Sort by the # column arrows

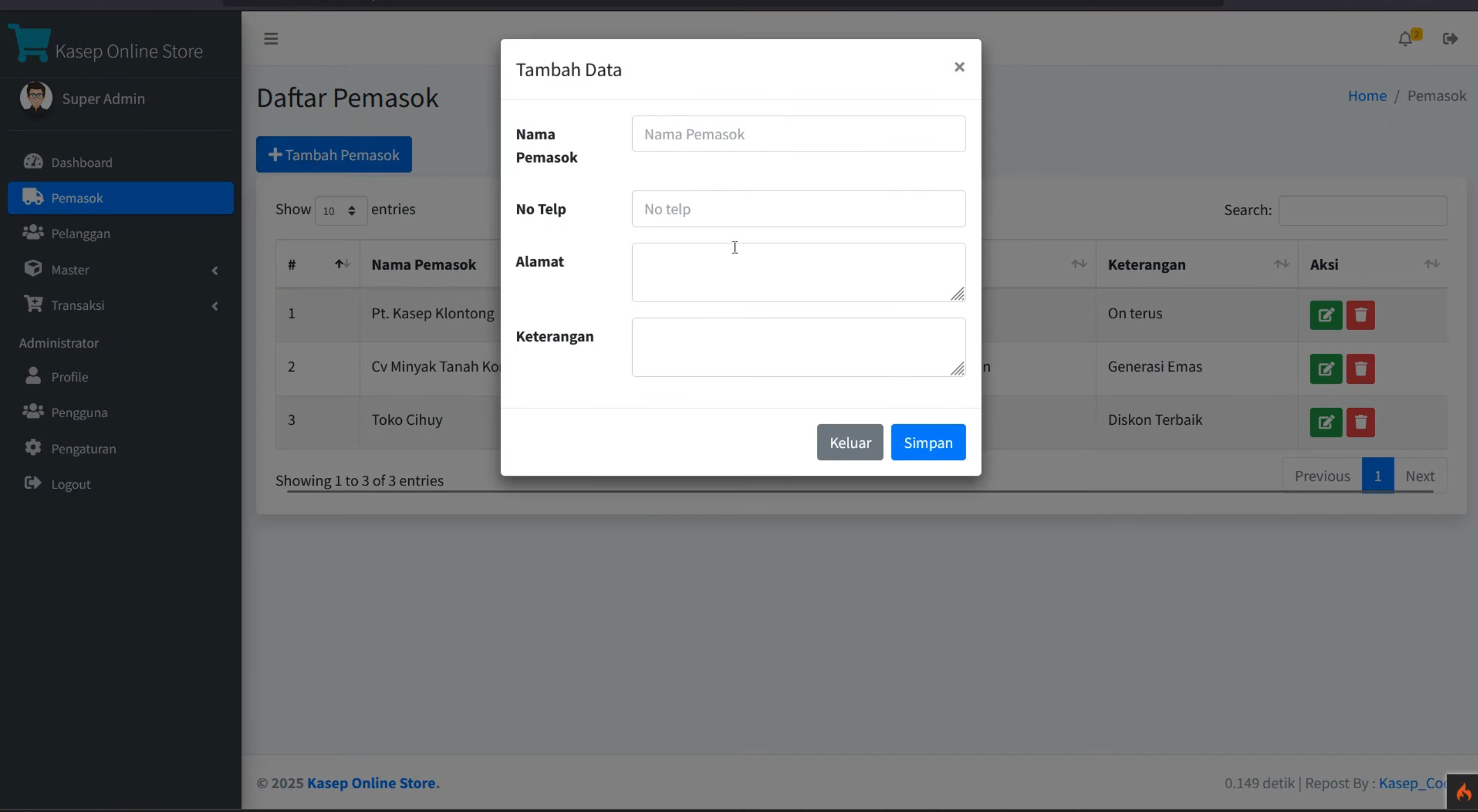point(342,264)
